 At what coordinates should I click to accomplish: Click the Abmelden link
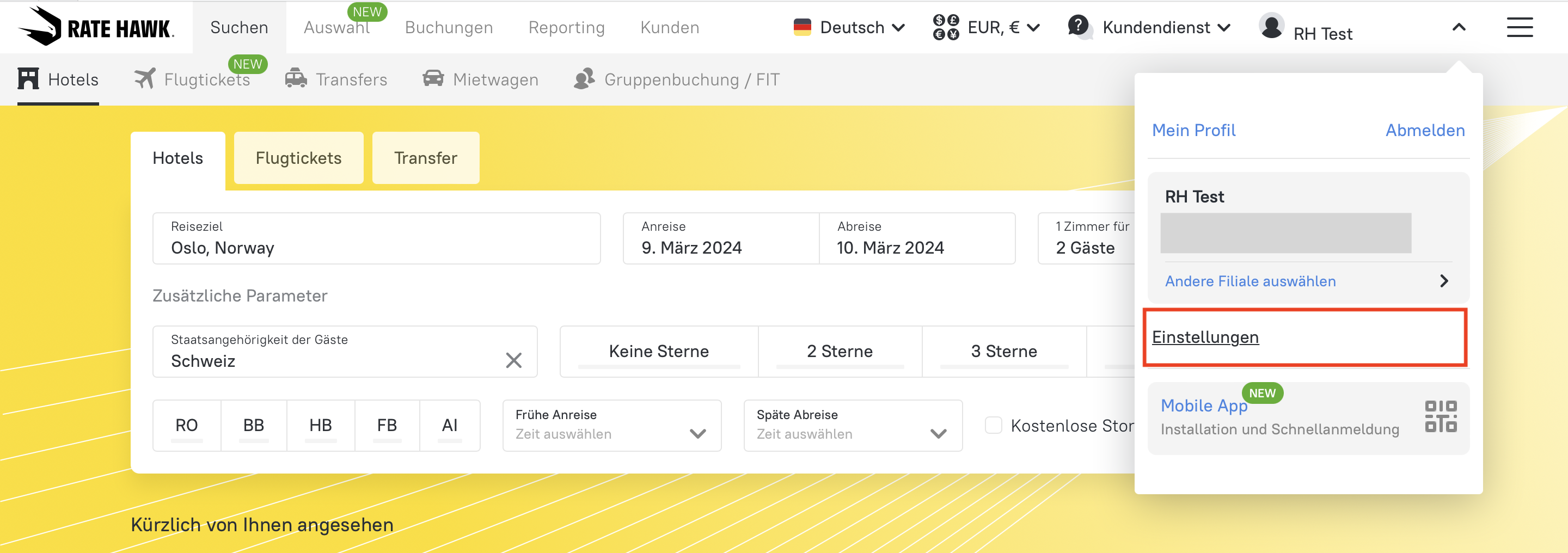(1425, 130)
